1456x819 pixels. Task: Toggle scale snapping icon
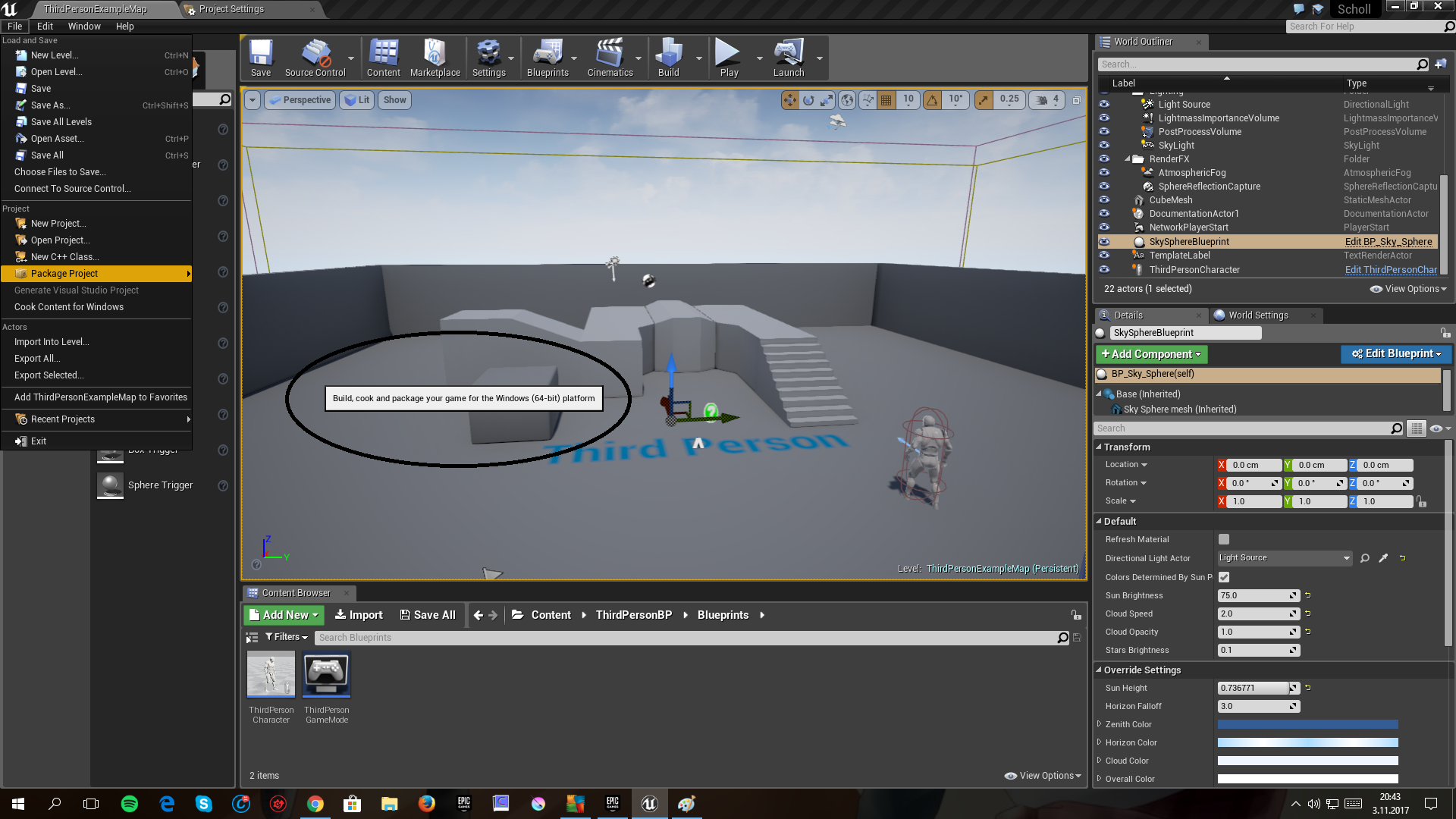point(984,100)
